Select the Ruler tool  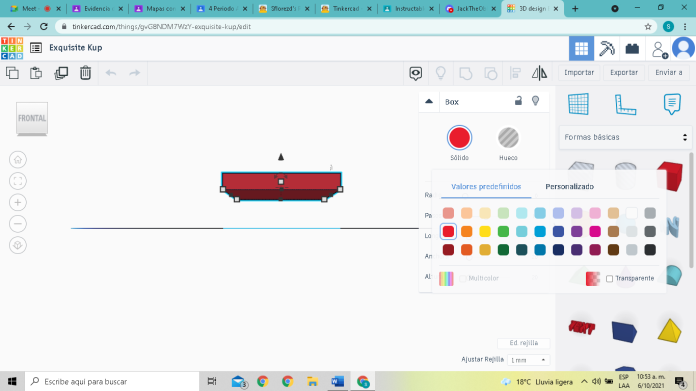point(625,105)
